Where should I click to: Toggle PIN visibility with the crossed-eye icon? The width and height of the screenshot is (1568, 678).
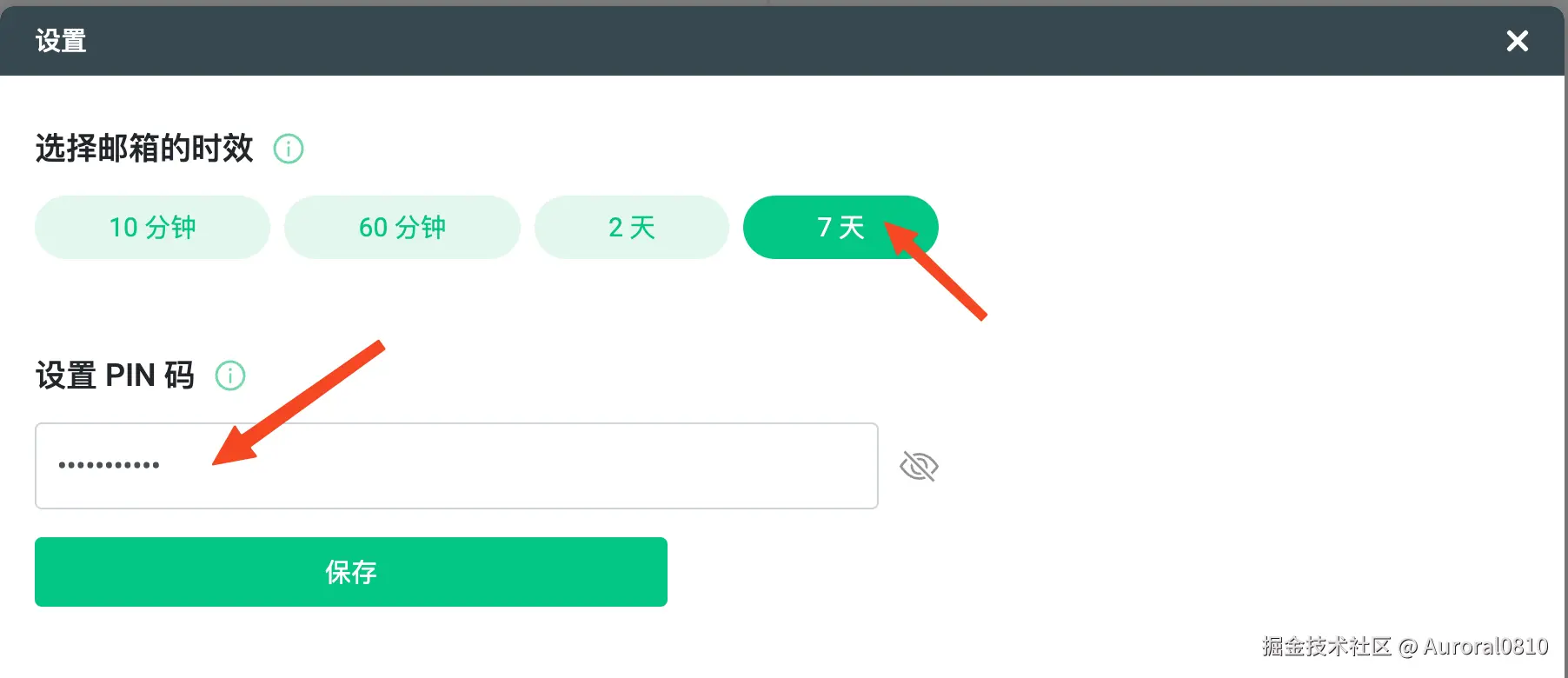[919, 466]
